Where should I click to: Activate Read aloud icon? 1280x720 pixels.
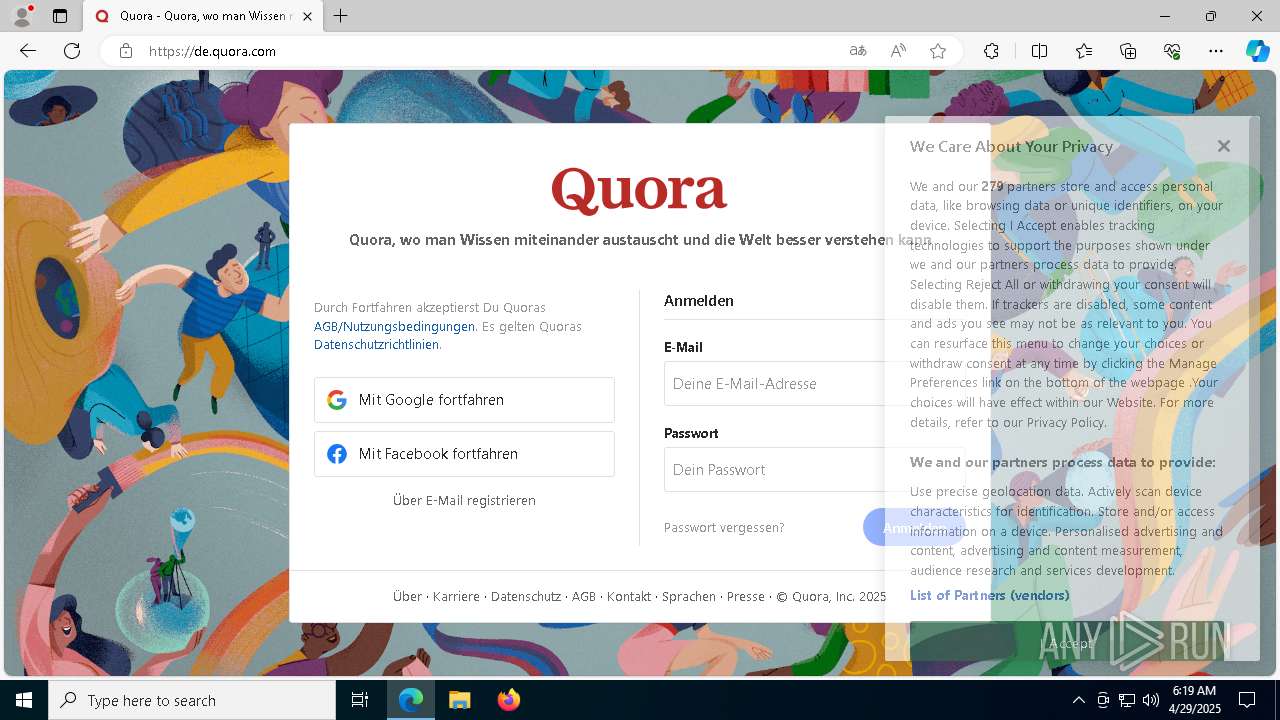(898, 51)
